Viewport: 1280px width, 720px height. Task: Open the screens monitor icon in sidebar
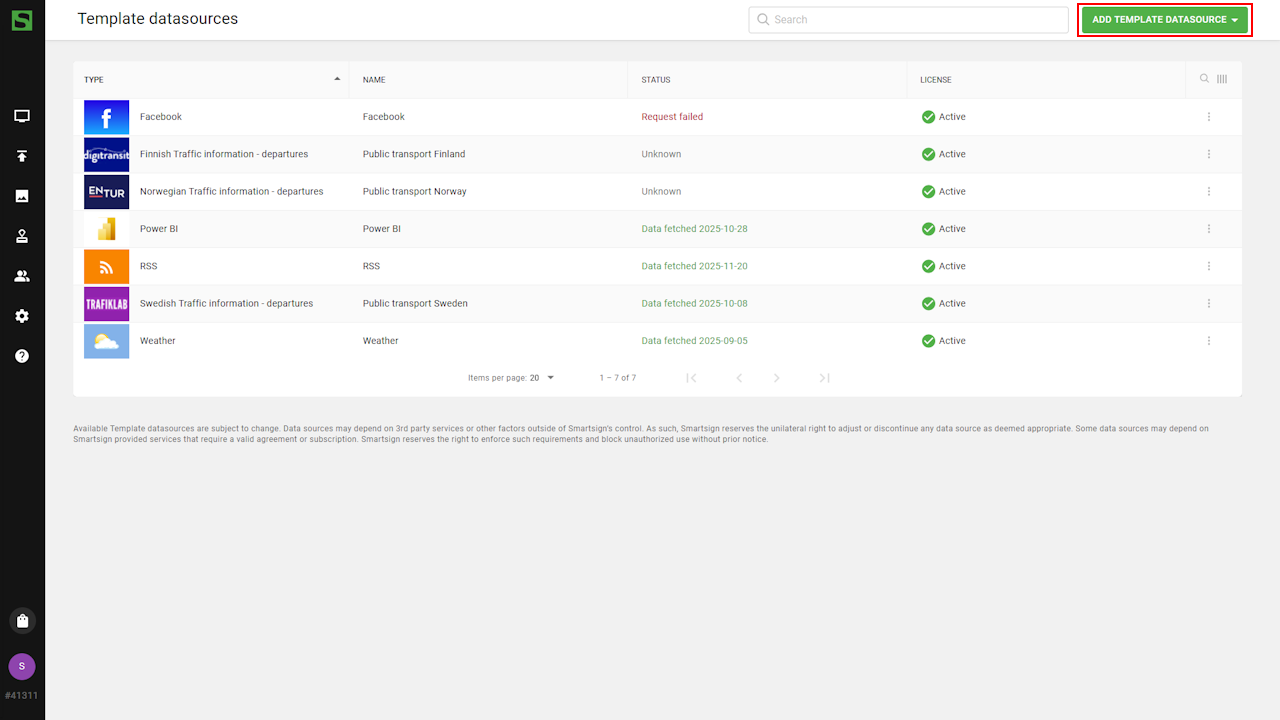(x=22, y=116)
